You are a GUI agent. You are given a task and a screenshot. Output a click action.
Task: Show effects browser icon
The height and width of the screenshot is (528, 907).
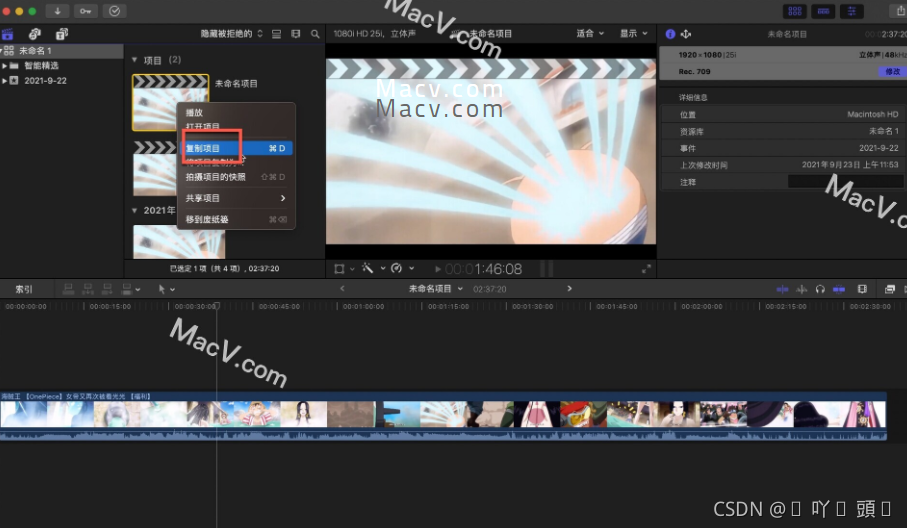click(x=890, y=289)
